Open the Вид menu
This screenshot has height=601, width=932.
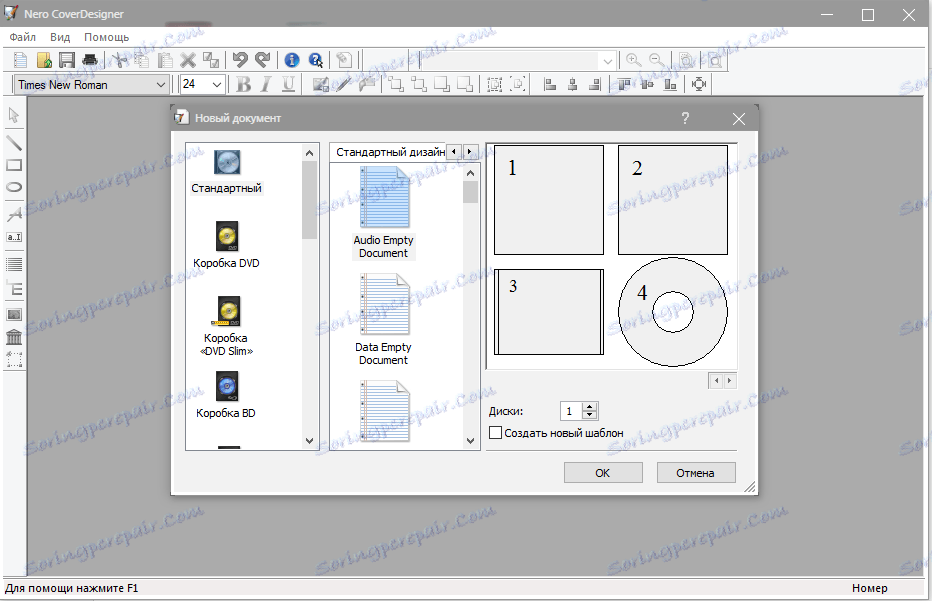[60, 37]
